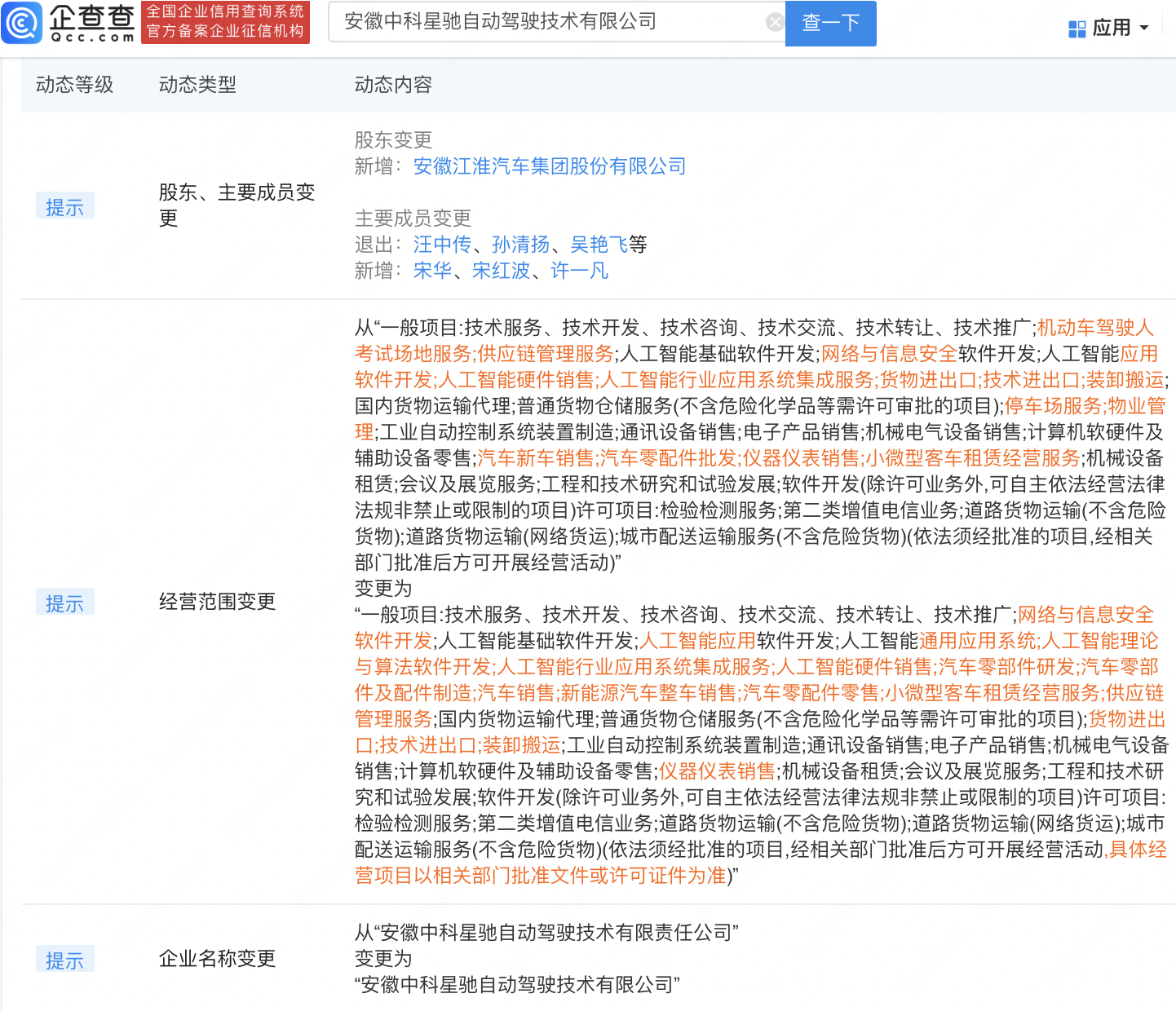Click the 股东变更 subheading text
This screenshot has height=1011, width=1176.
pos(393,140)
